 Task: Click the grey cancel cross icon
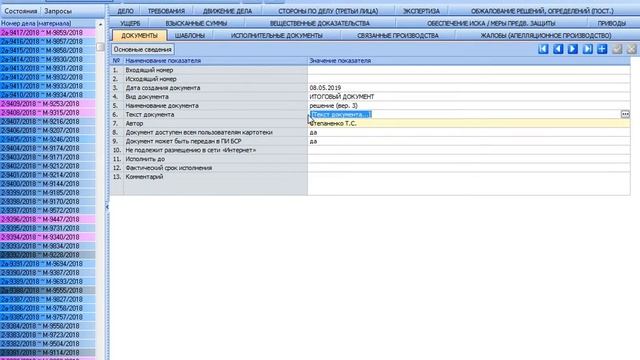coord(632,49)
